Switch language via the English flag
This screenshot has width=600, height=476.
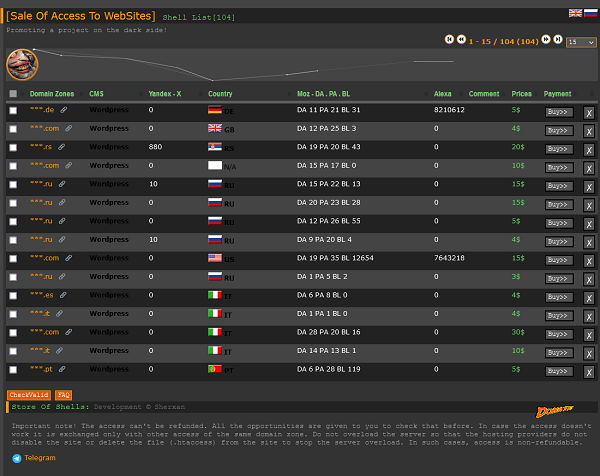click(x=575, y=13)
